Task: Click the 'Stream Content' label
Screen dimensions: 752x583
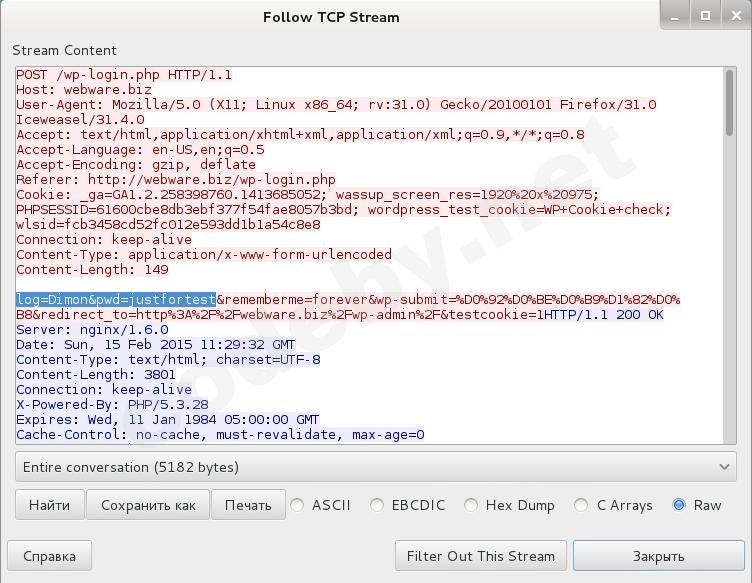Action: pyautogui.click(x=64, y=50)
